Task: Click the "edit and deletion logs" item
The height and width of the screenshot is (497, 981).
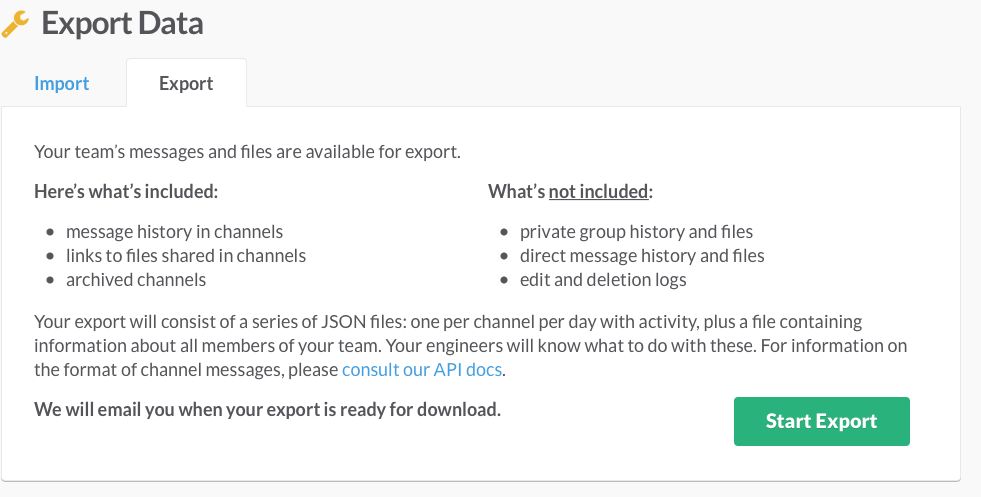Action: click(603, 280)
